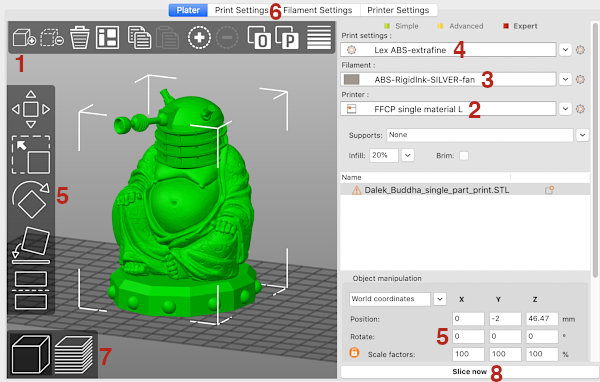Click the silver filament color swatch

351,80
